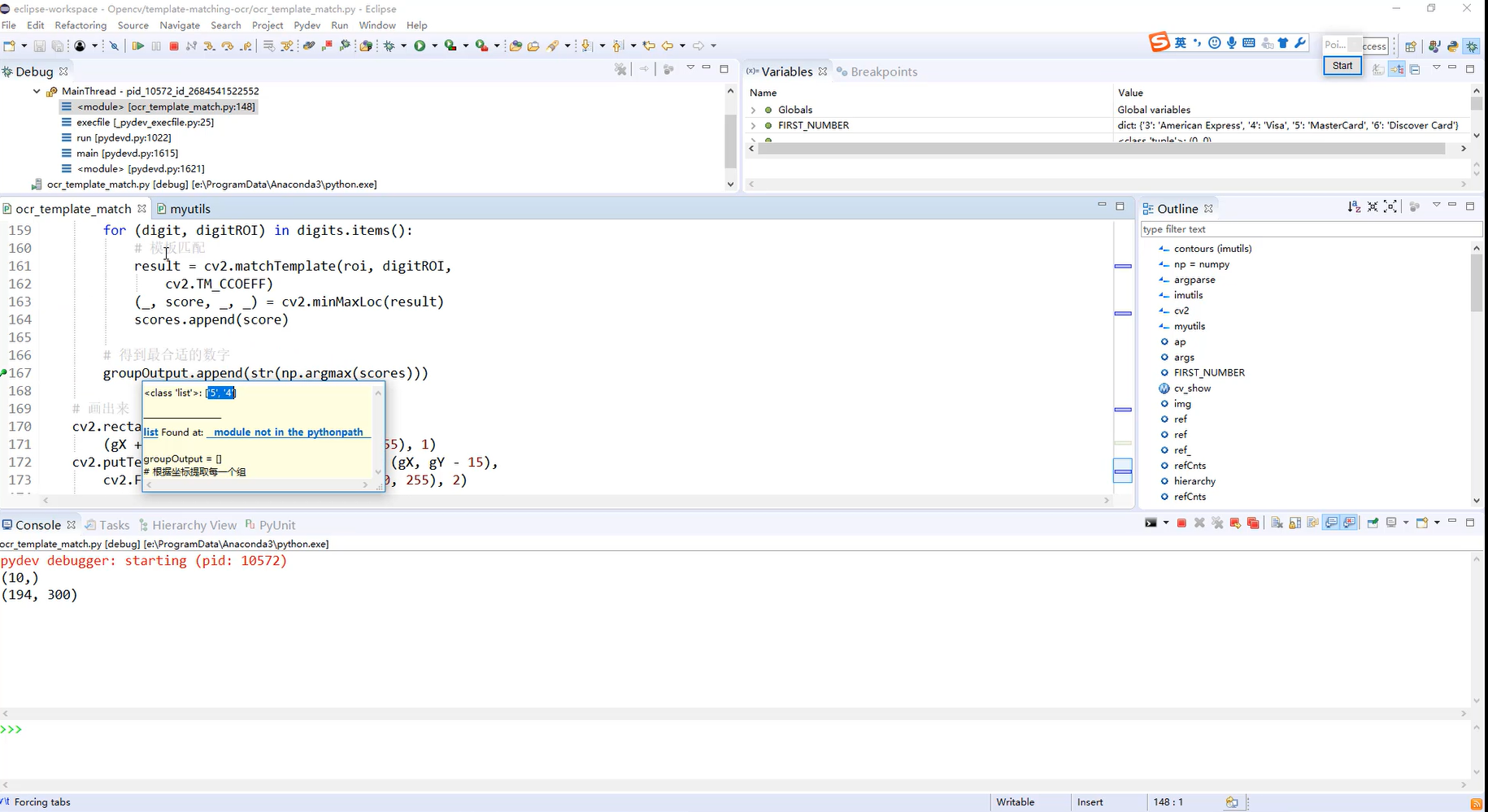Screen dimensions: 1488x812
Task: Open the Refactoring menu
Action: 80,25
